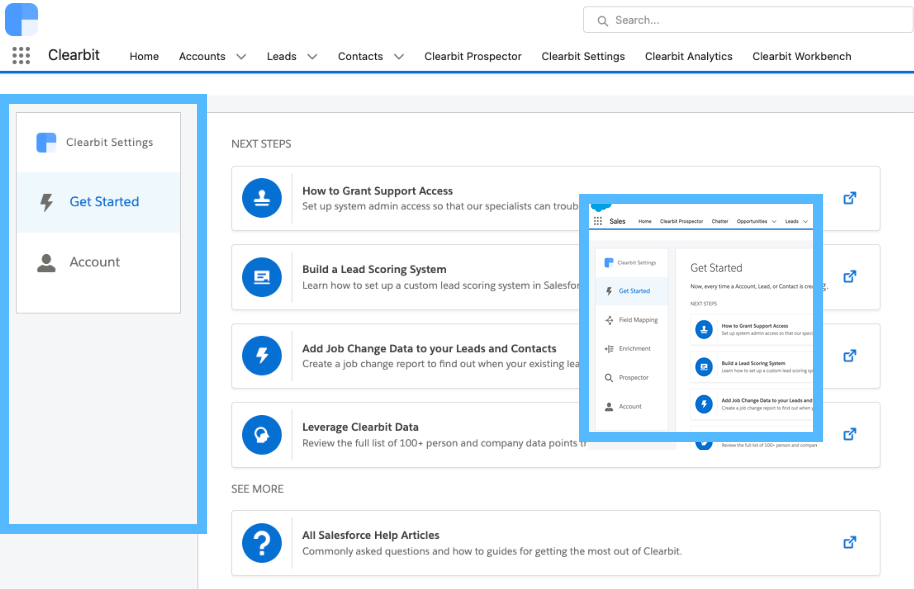Open the Clearbit Prospector tab
Image resolution: width=914 pixels, height=589 pixels.
pyautogui.click(x=473, y=57)
